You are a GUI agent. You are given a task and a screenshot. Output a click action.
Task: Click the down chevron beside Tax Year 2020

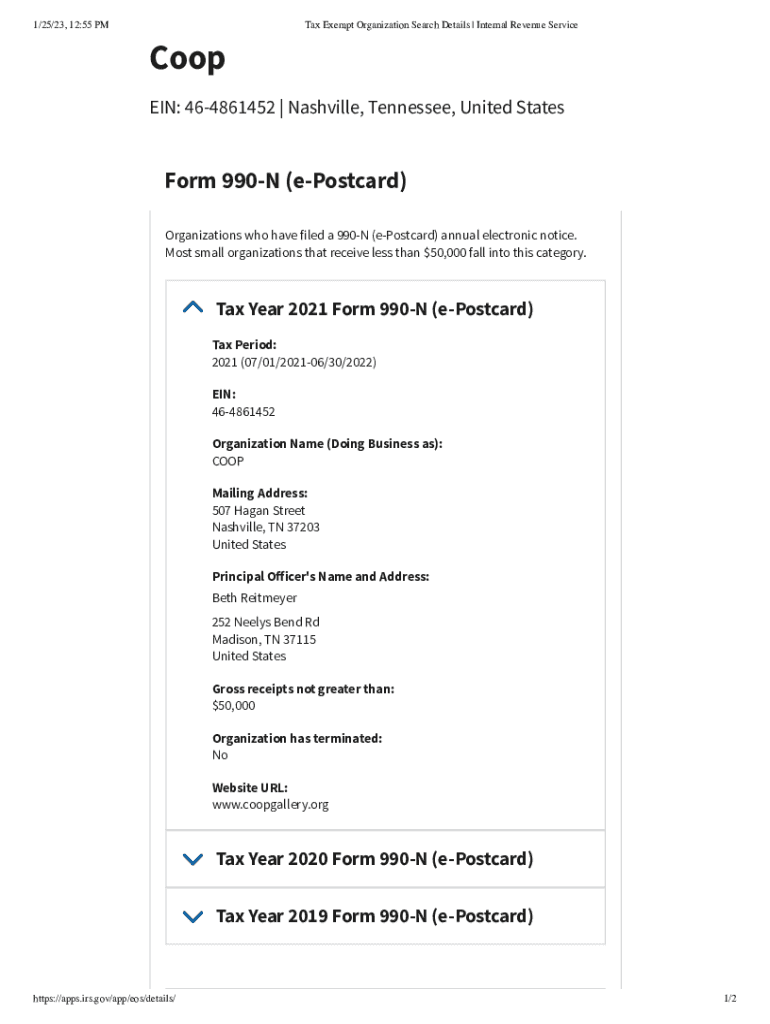pos(193,859)
